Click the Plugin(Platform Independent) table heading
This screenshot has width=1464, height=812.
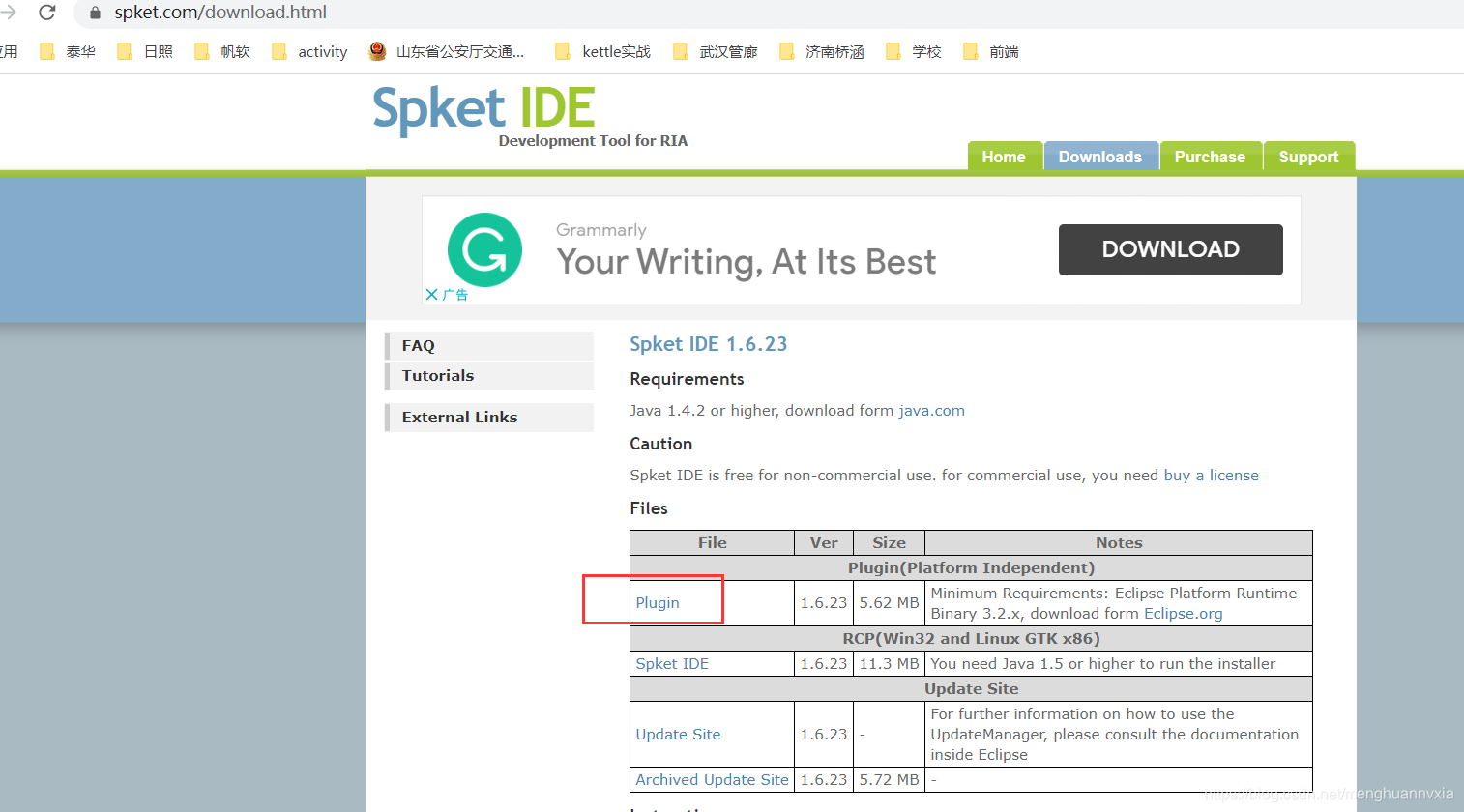[x=971, y=567]
